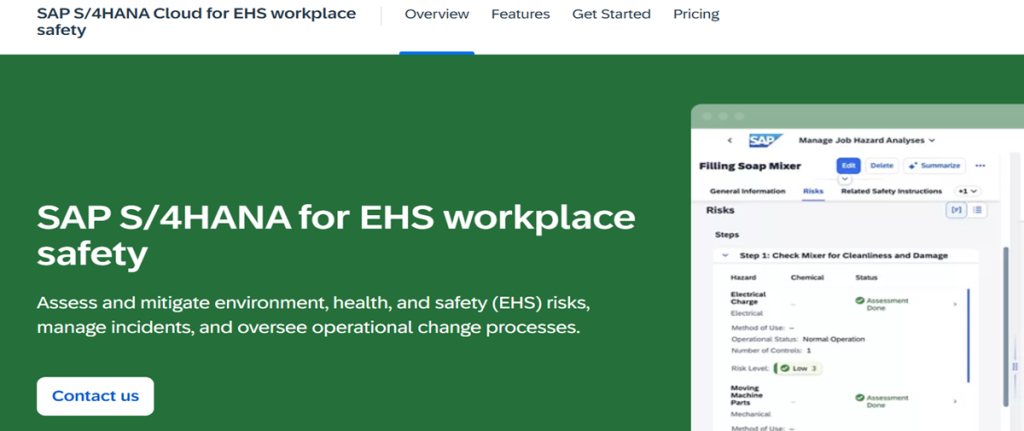Open the Moving Machine Parts row arrow
The width and height of the screenshot is (1024, 431).
coord(955,401)
